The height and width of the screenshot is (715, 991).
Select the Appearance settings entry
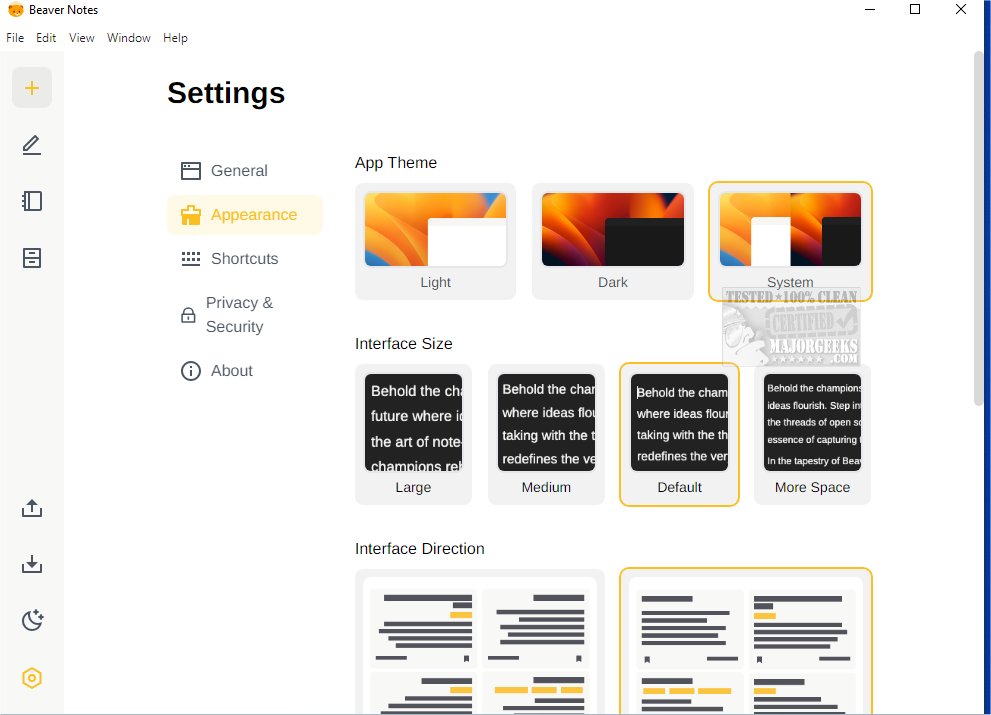[253, 214]
